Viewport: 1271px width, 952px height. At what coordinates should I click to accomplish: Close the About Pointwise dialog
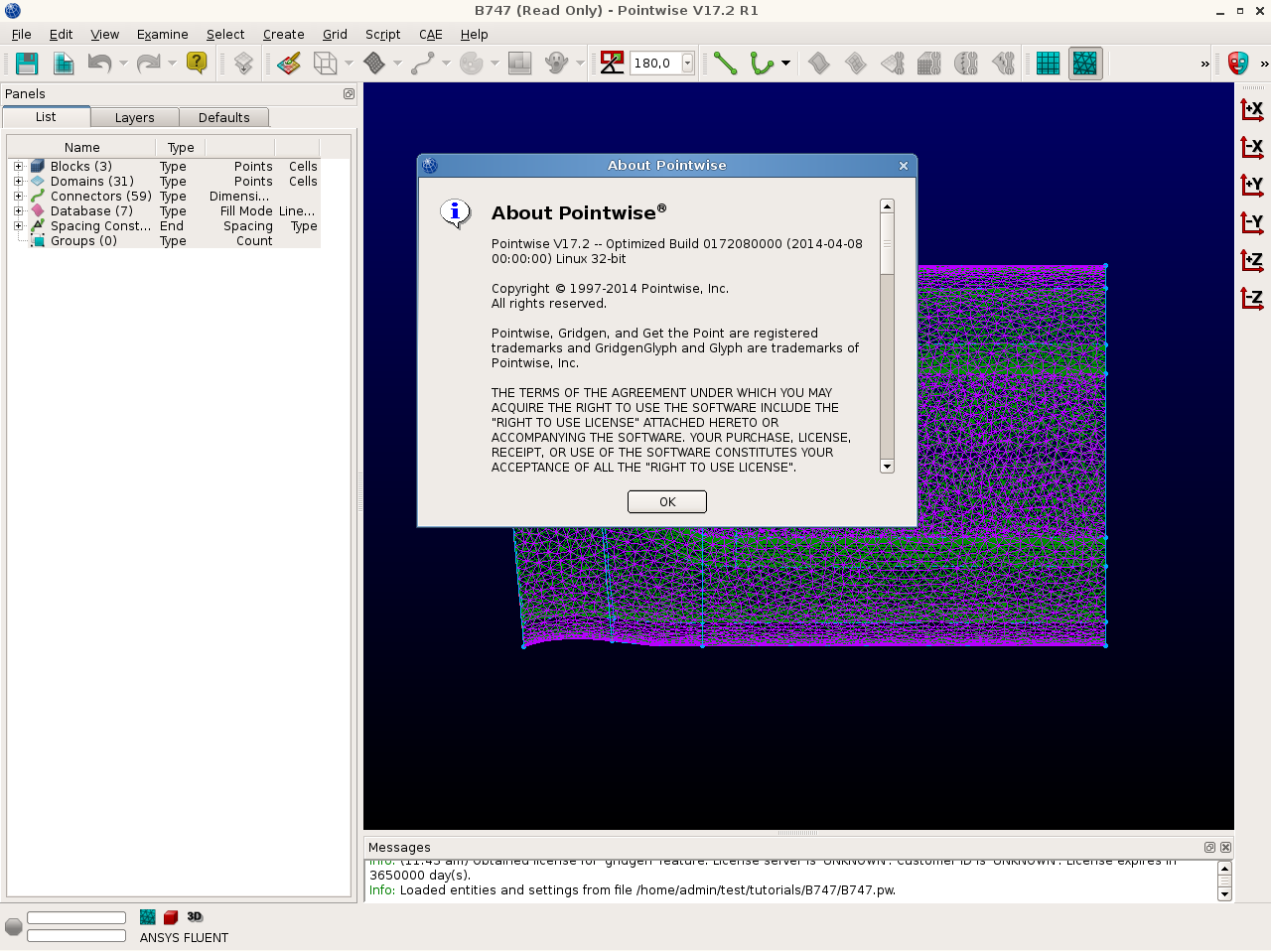point(904,166)
